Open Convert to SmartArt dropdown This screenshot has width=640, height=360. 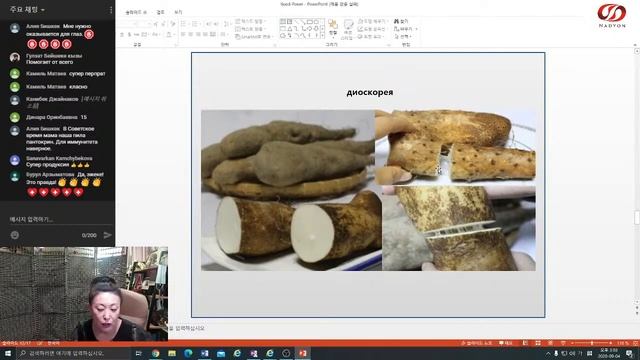click(x=254, y=36)
